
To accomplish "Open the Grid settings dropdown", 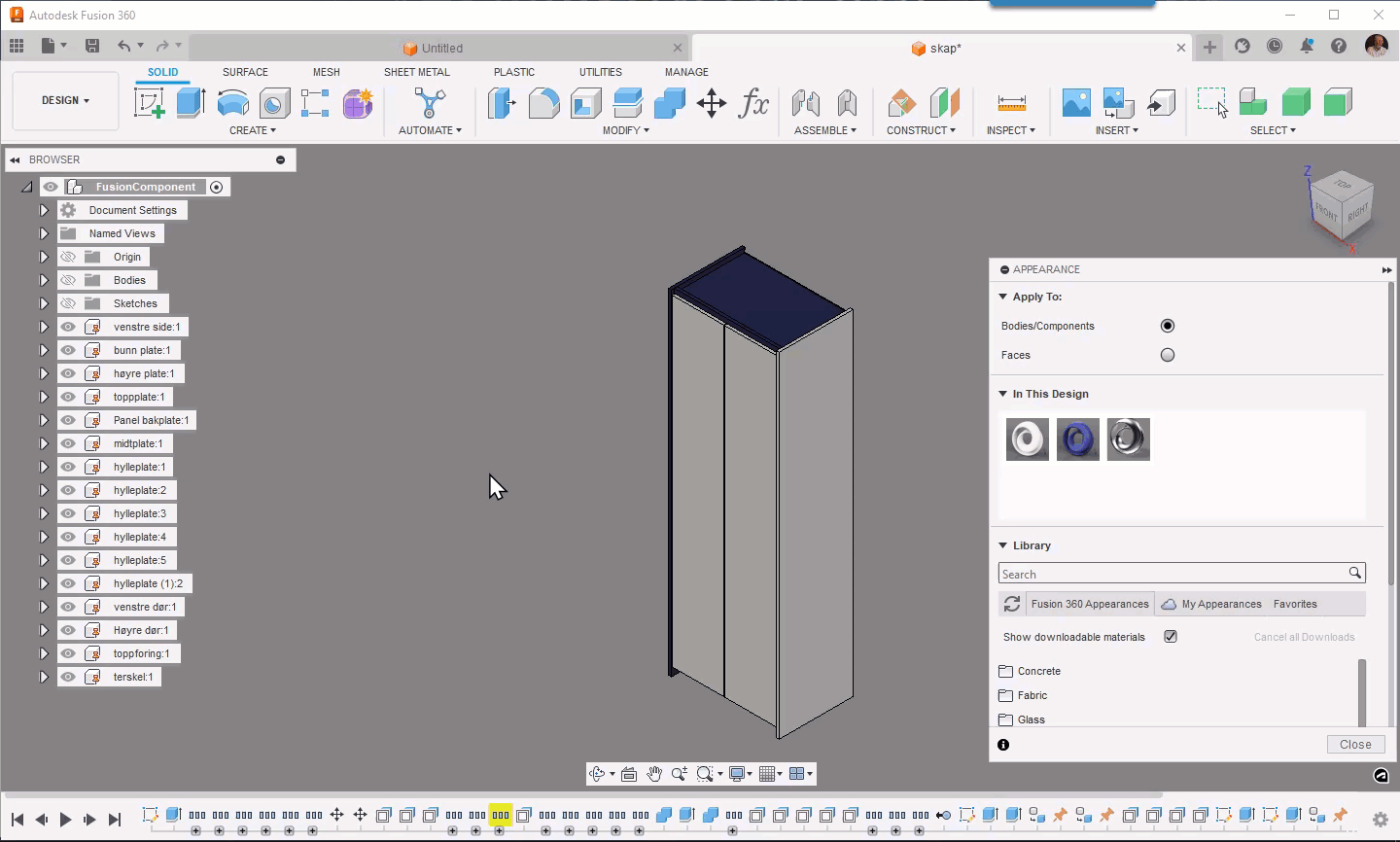I will pos(781,773).
